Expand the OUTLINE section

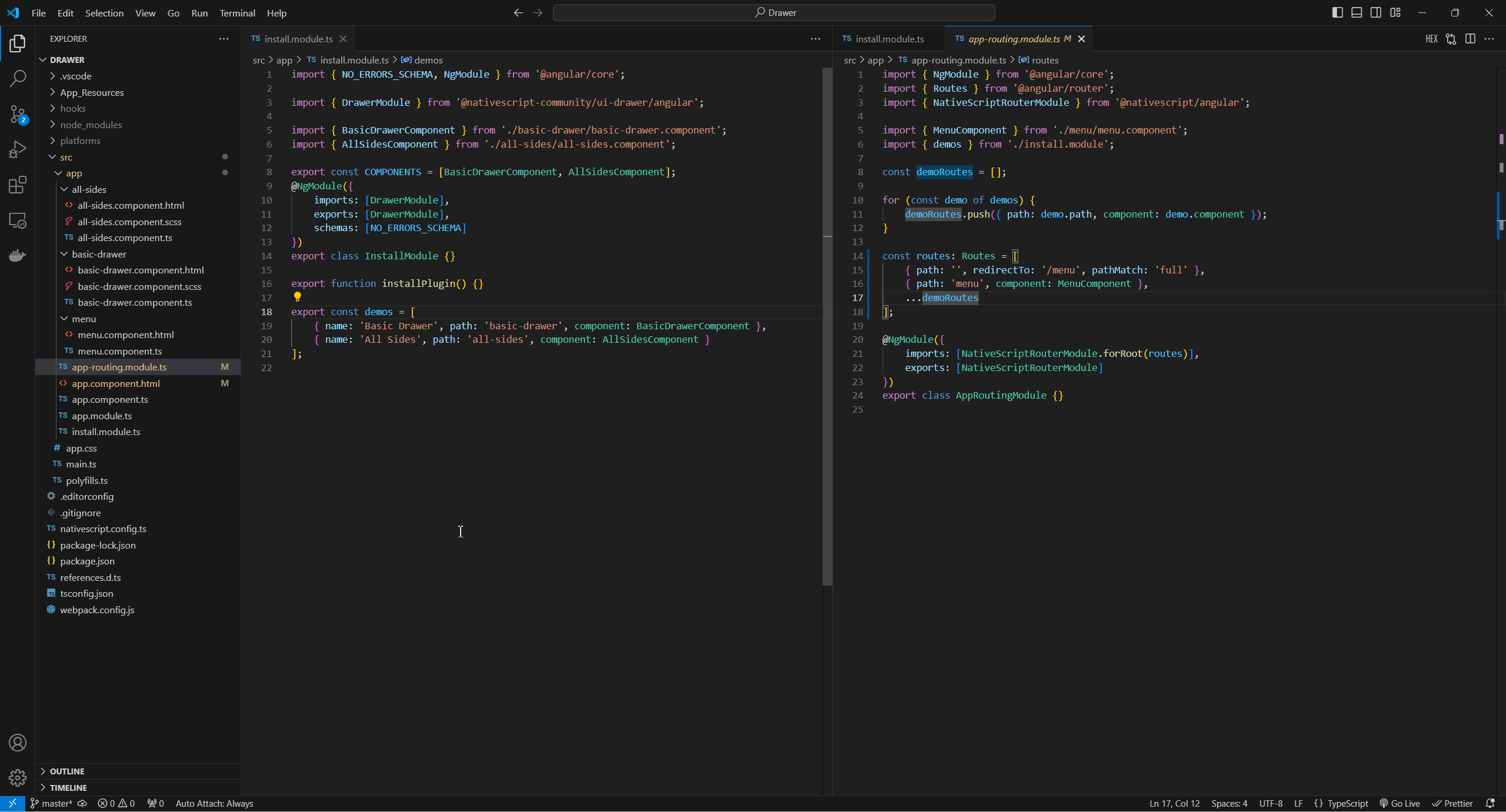click(67, 771)
